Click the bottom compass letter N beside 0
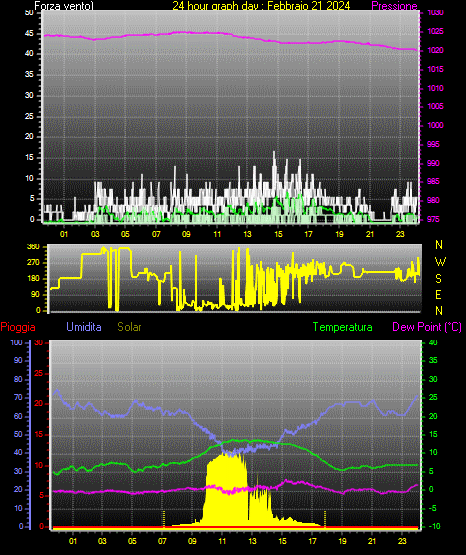Screen dimensions: 466x555 [x=439, y=310]
